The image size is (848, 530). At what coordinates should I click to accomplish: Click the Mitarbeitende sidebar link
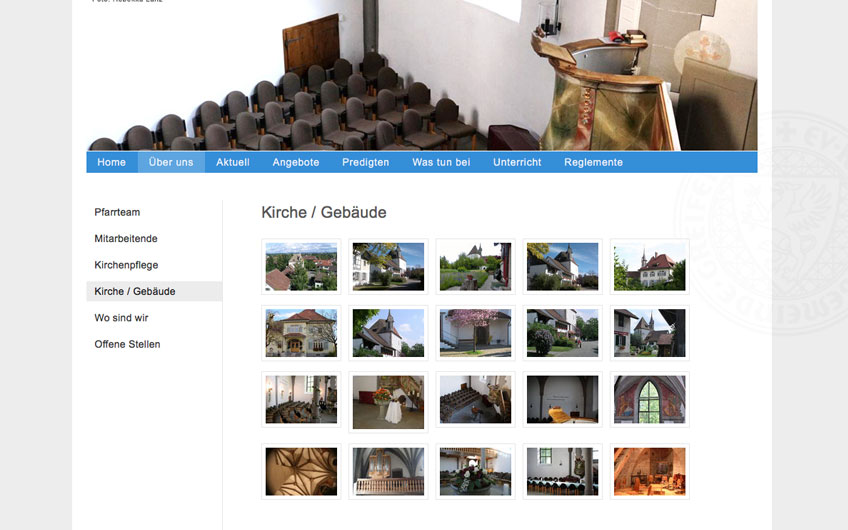(126, 238)
